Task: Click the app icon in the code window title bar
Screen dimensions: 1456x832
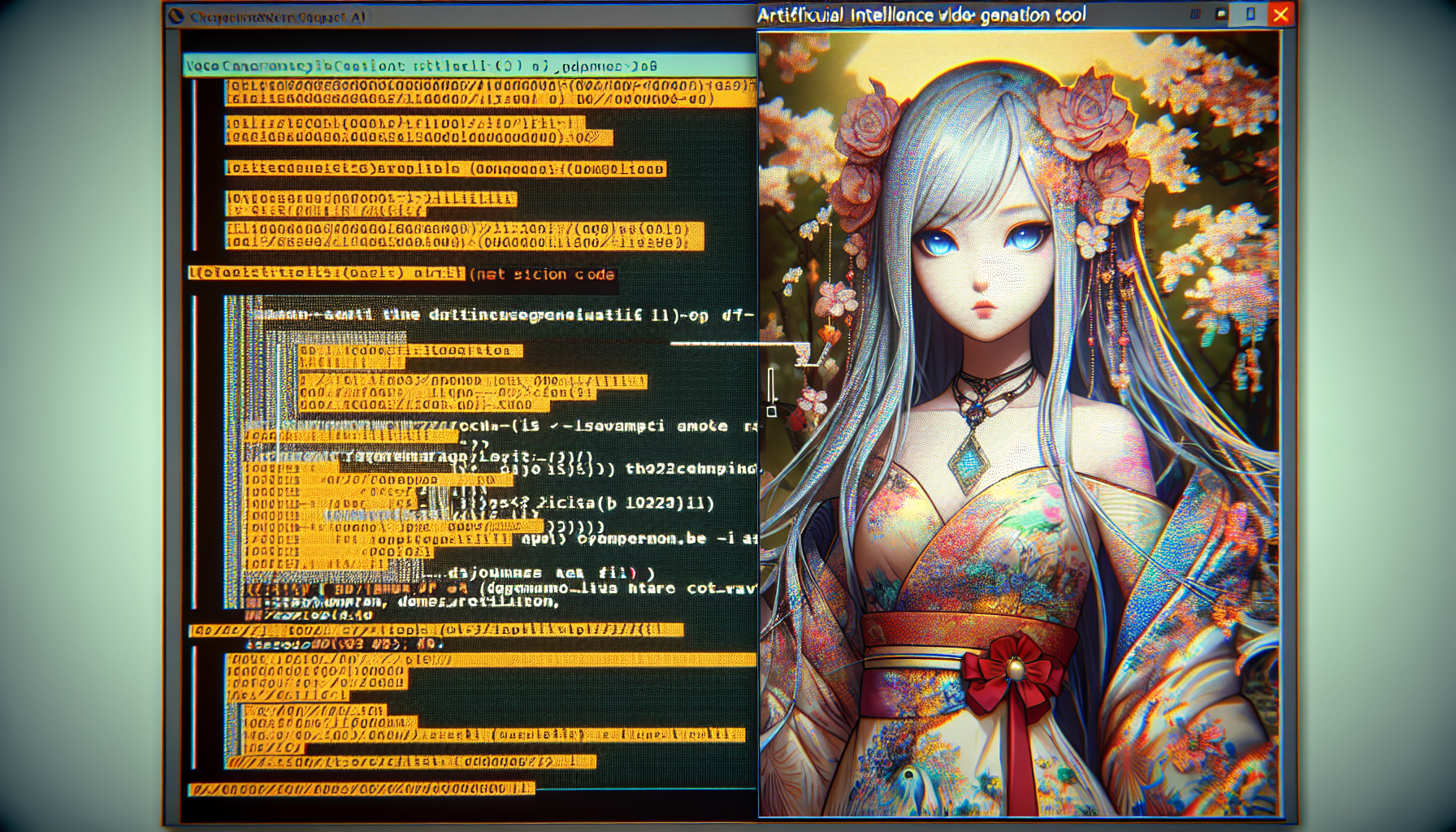Action: coord(176,17)
